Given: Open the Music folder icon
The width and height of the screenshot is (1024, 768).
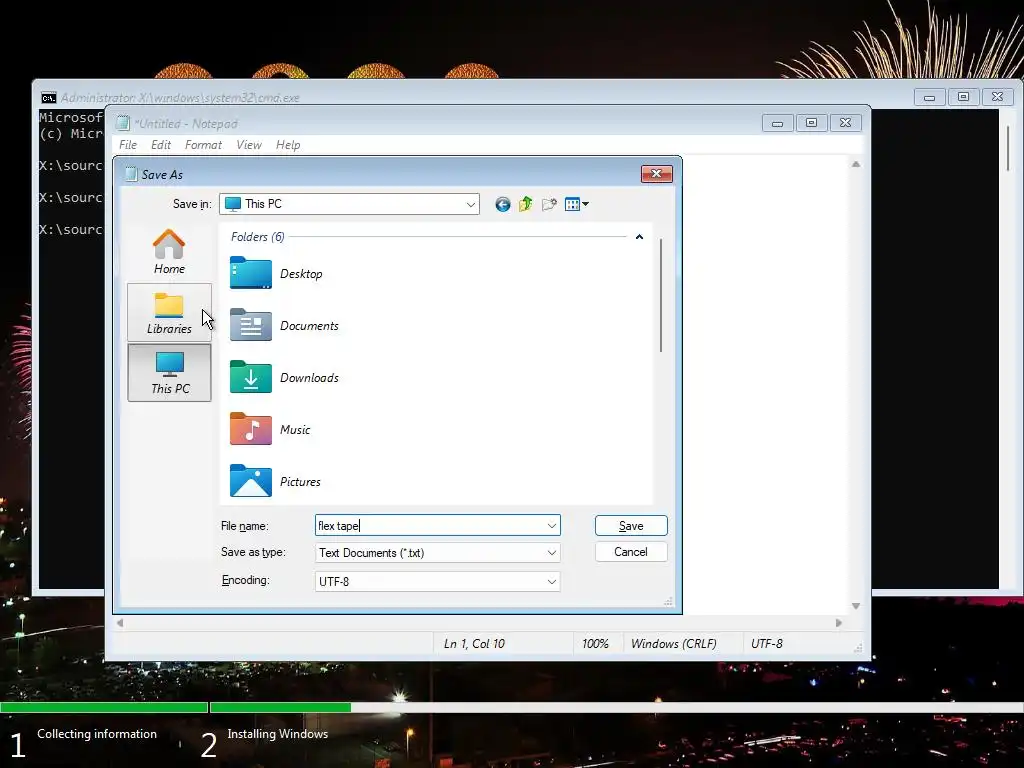Looking at the screenshot, I should tap(251, 429).
